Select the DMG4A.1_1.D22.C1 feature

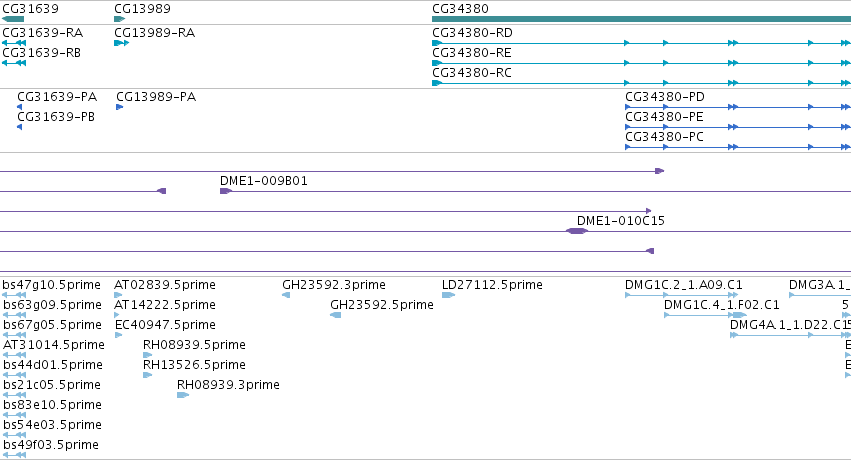(x=790, y=335)
